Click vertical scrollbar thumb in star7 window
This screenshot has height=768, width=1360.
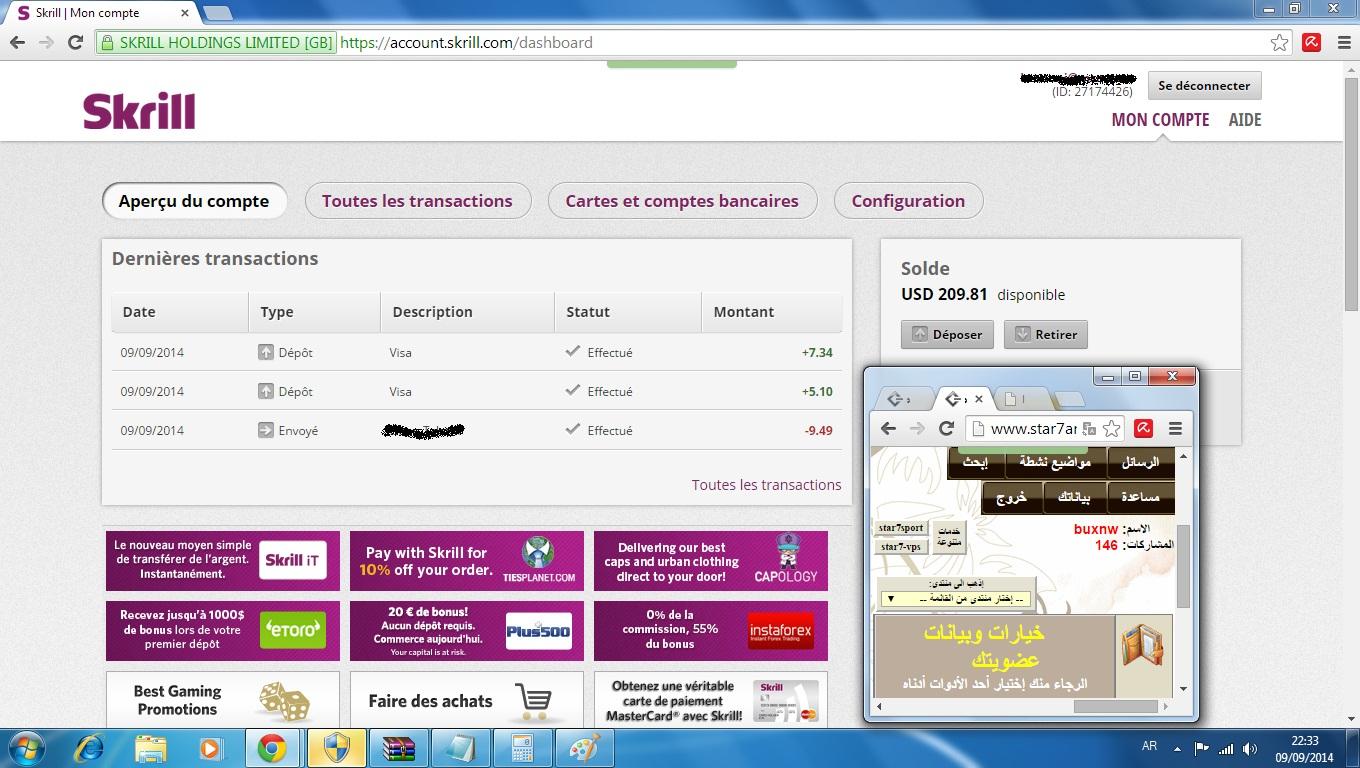coord(1183,566)
